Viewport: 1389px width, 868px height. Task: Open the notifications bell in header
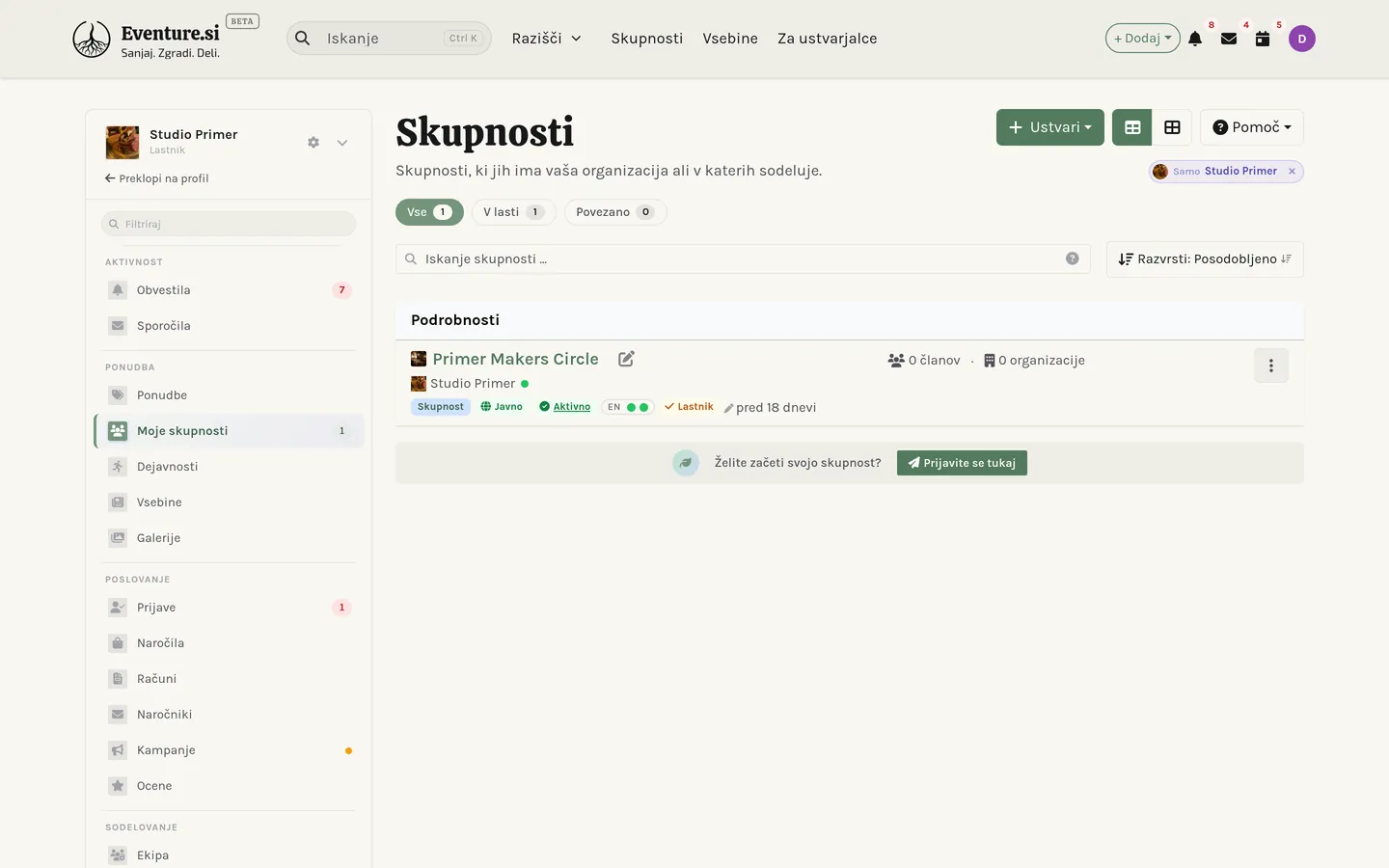coord(1195,39)
